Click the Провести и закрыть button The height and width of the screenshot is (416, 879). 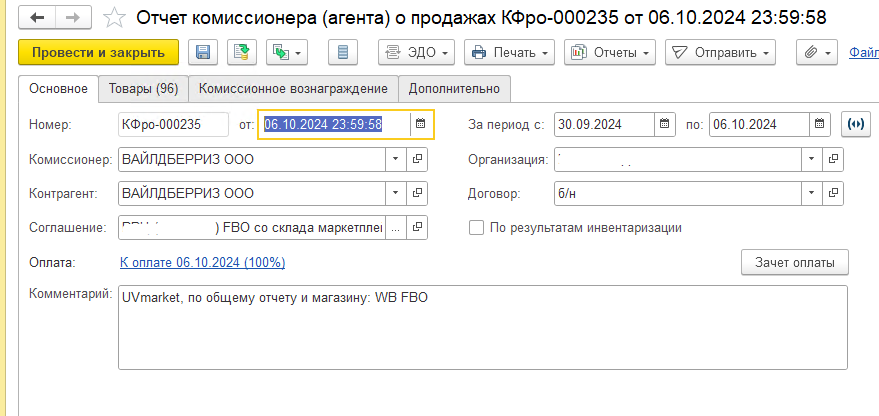(x=99, y=53)
